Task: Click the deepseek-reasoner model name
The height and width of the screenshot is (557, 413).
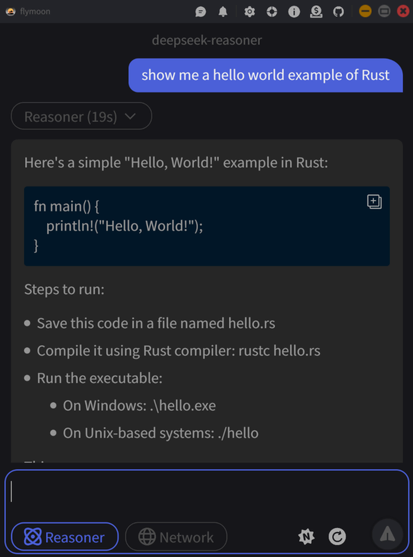Action: pos(207,40)
